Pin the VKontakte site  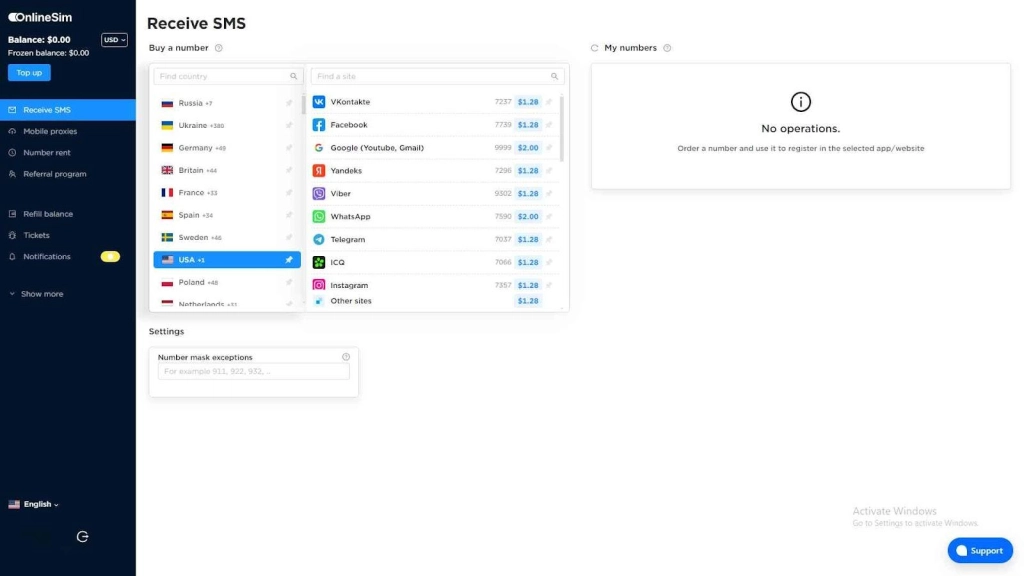pos(549,102)
